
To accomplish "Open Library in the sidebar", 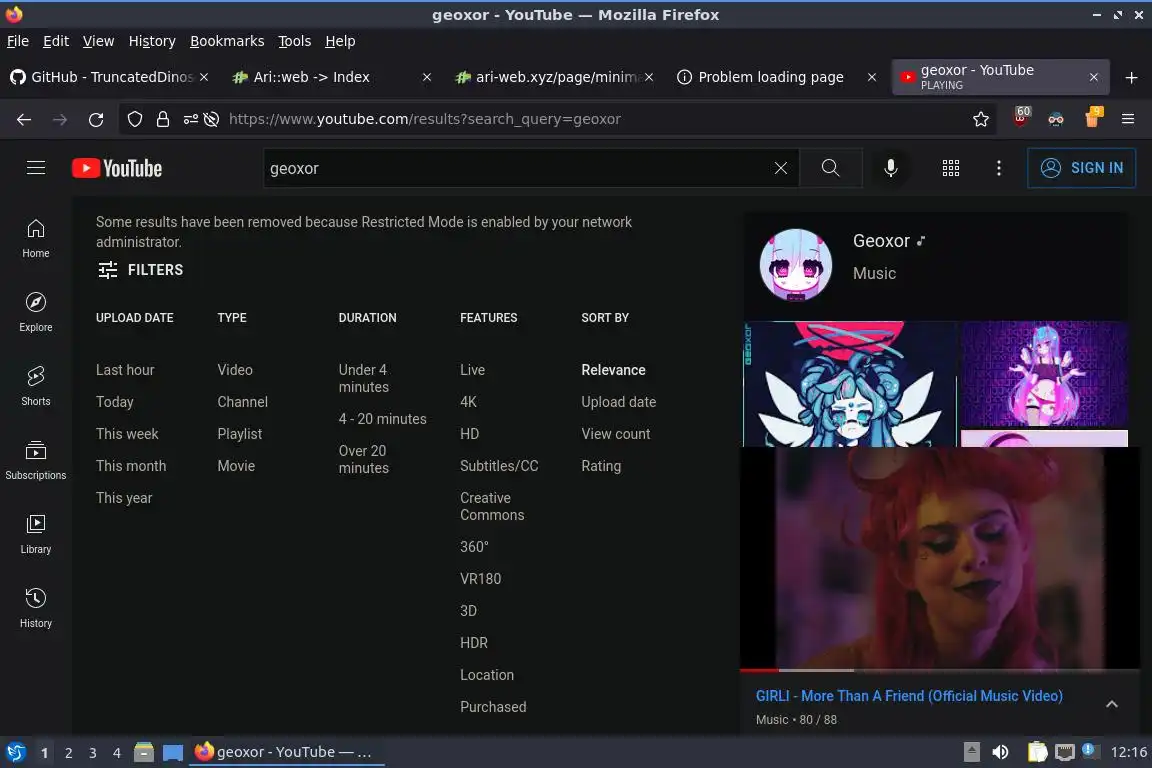I will pyautogui.click(x=35, y=534).
